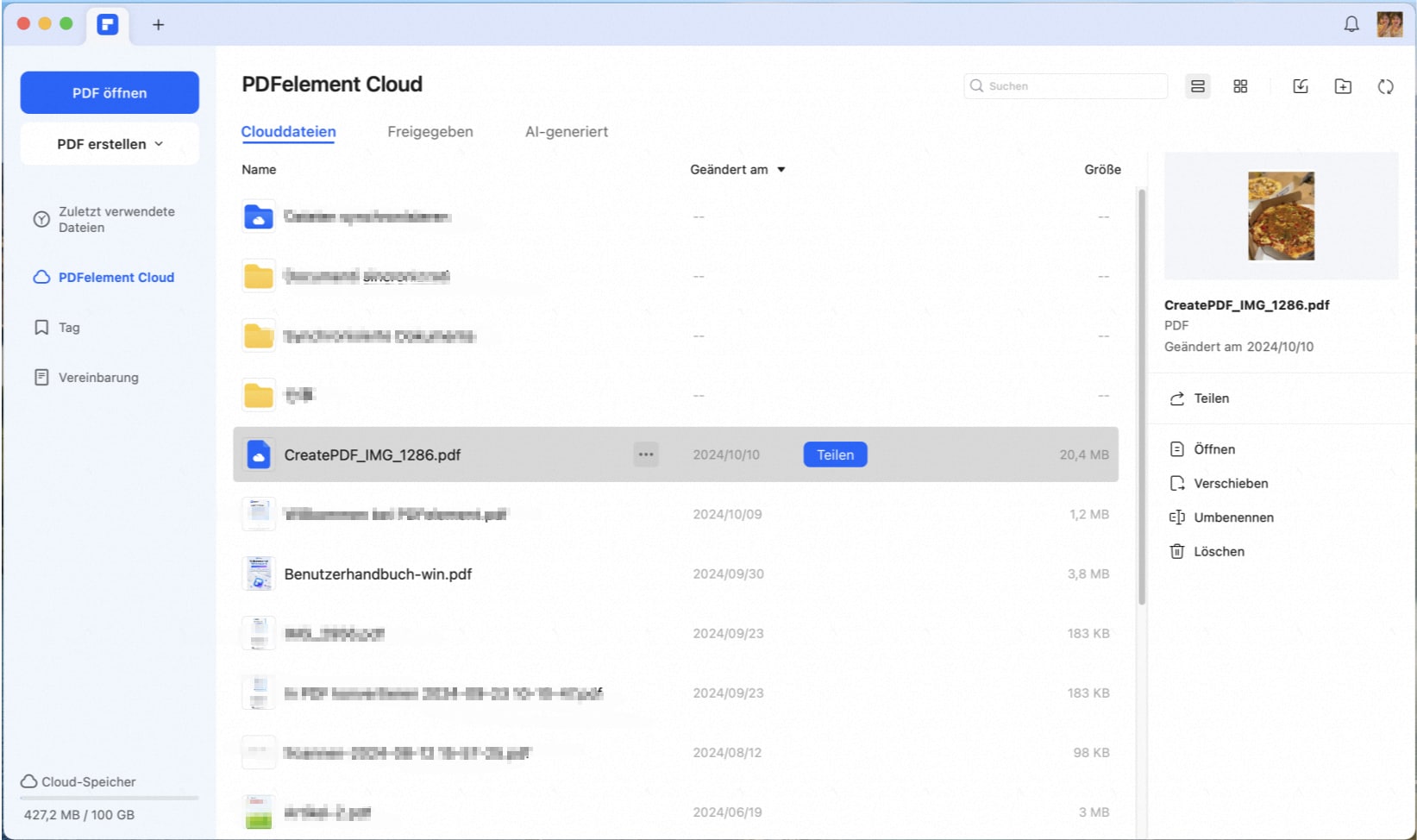Screen dimensions: 1417x840
Task: Click the clock icon for recent files
Action: click(41, 219)
